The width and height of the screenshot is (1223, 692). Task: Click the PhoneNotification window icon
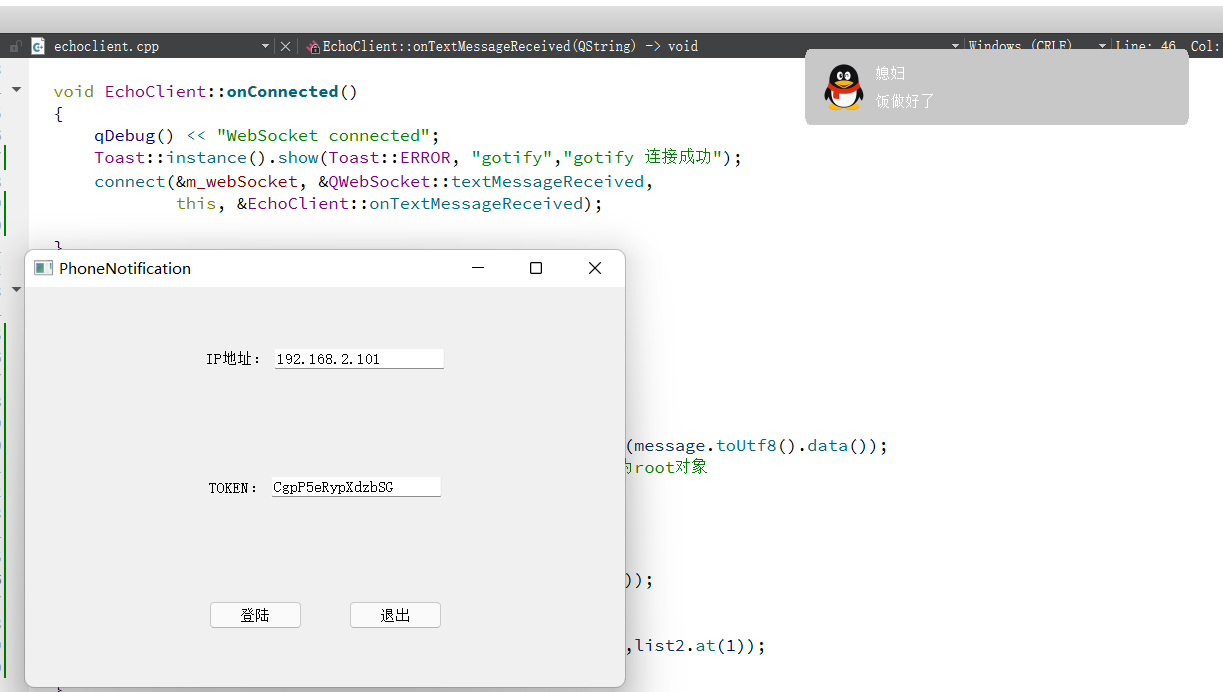pyautogui.click(x=43, y=268)
